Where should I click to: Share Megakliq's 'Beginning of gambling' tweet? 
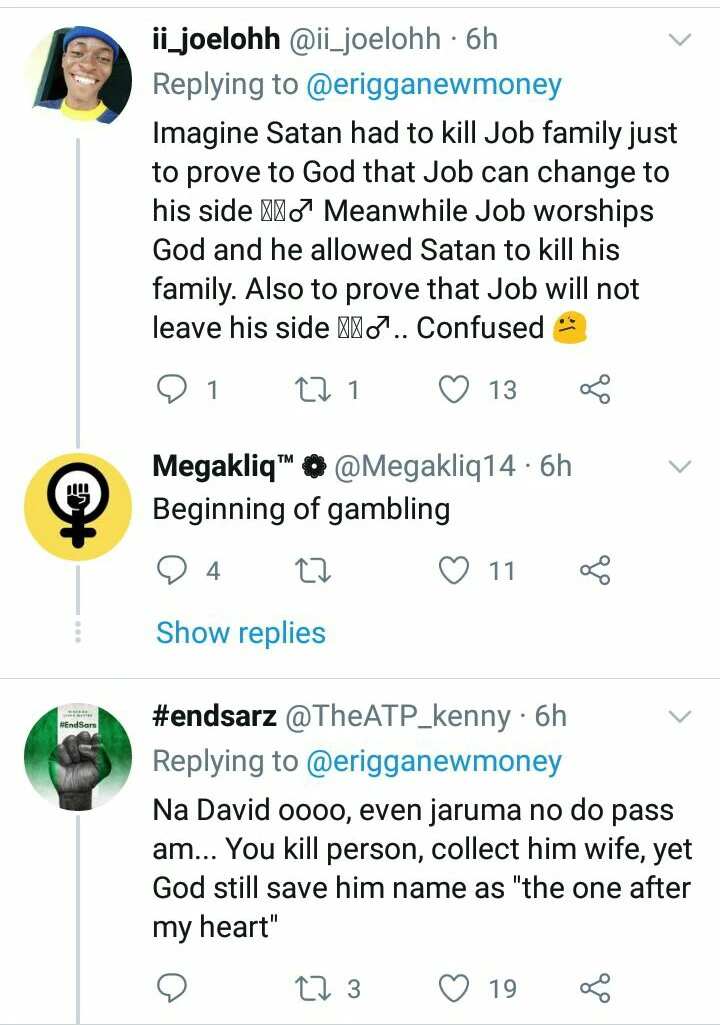(x=595, y=570)
